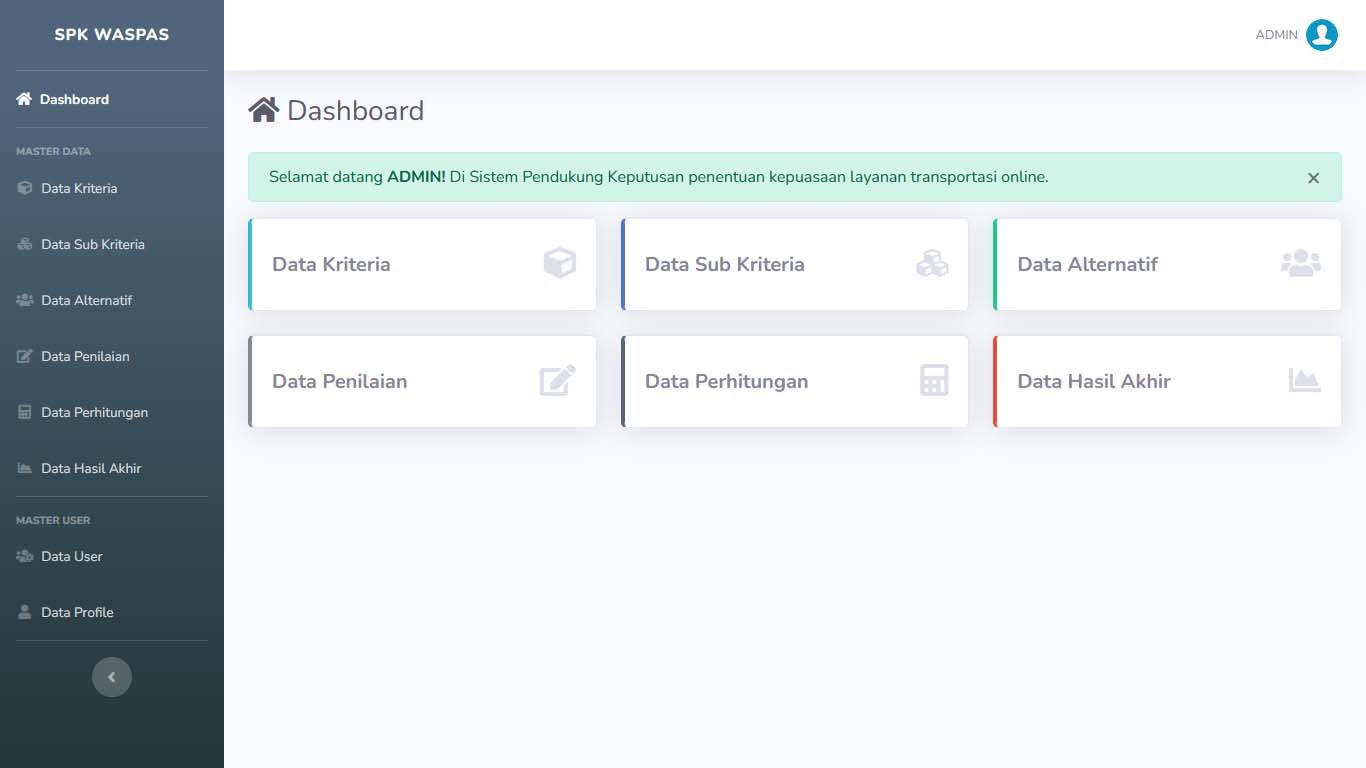Click the ADMIN user avatar icon
The image size is (1366, 768).
[1321, 35]
